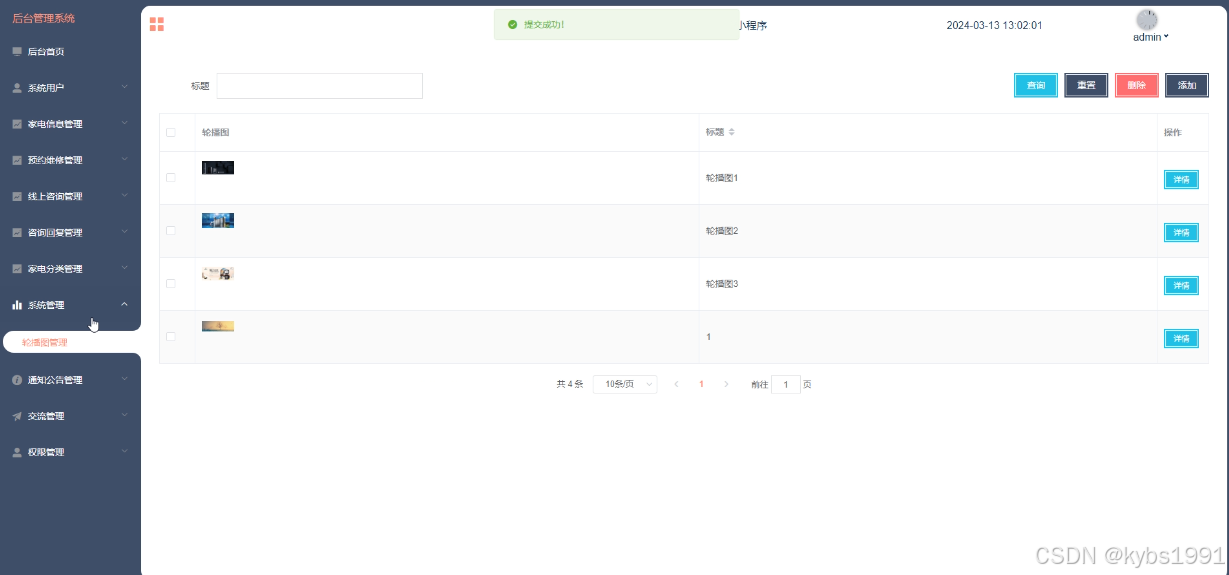Click the orange grid icon in the top bar
The width and height of the screenshot is (1229, 575).
click(157, 24)
